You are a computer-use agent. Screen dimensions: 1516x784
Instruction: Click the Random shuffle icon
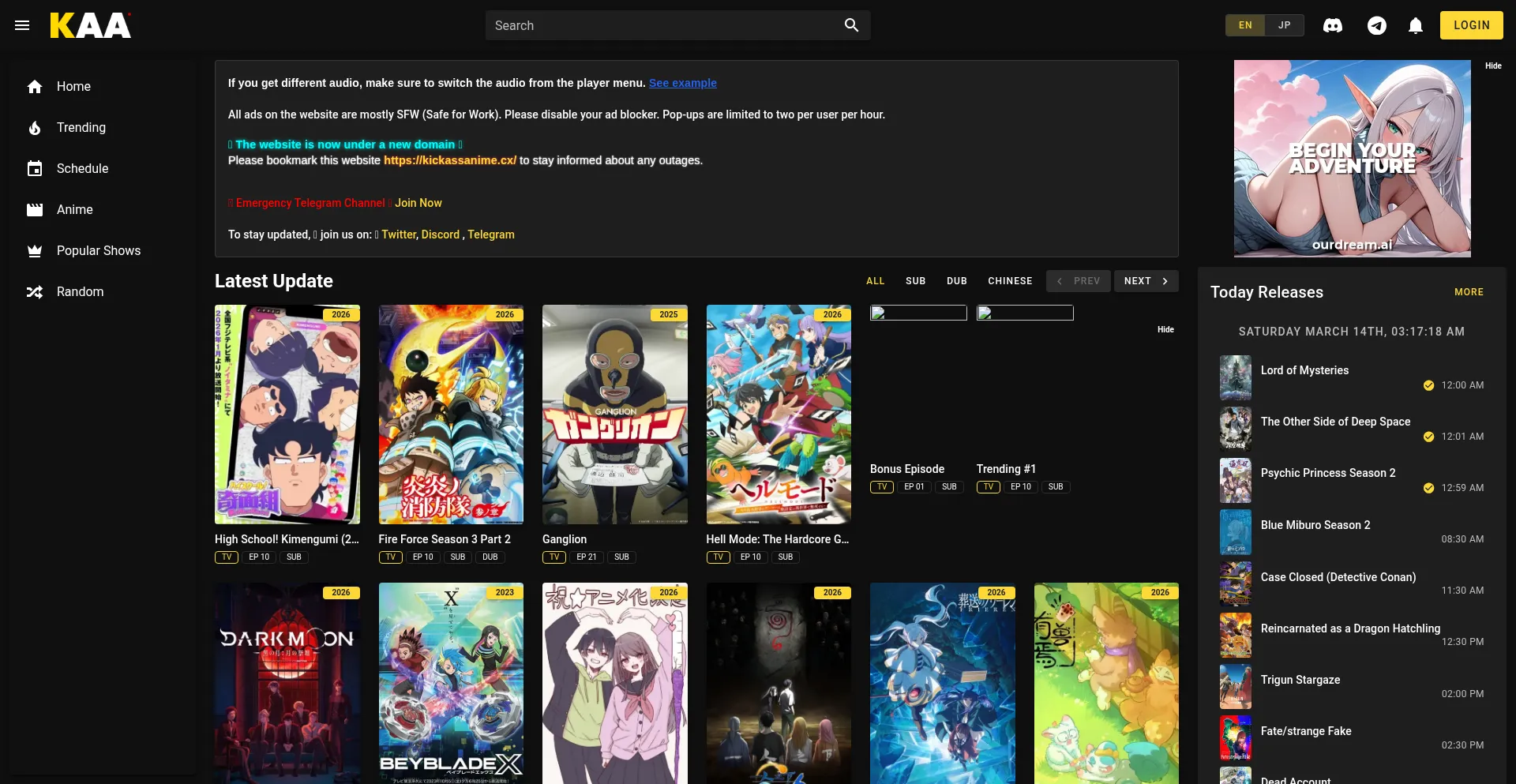tap(35, 292)
